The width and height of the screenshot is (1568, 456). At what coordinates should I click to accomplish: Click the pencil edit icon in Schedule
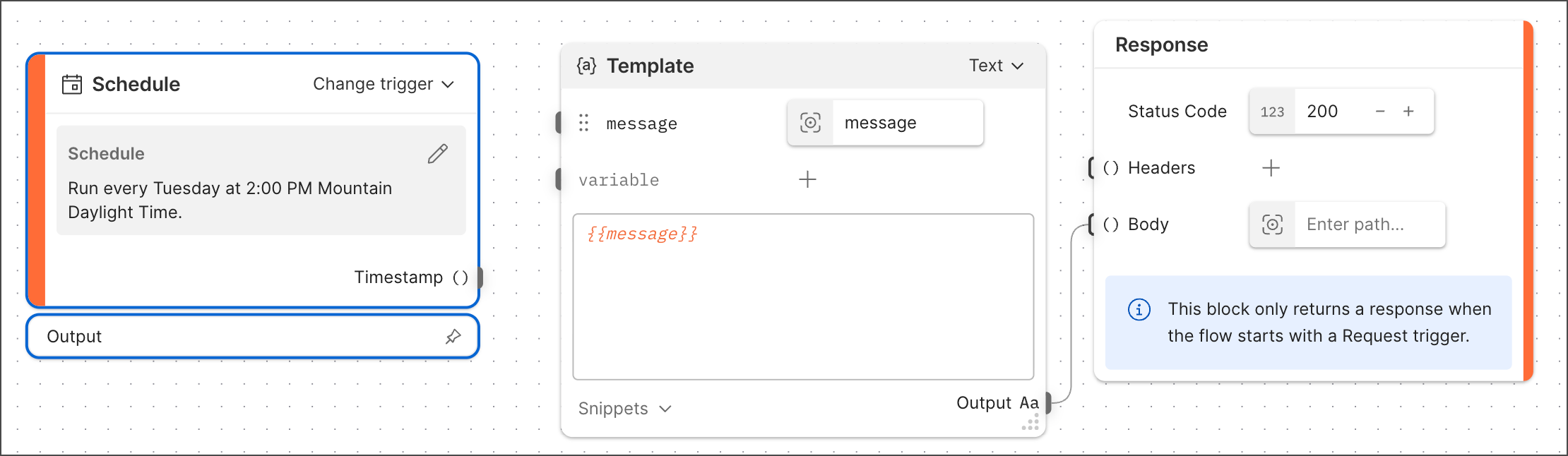438,154
